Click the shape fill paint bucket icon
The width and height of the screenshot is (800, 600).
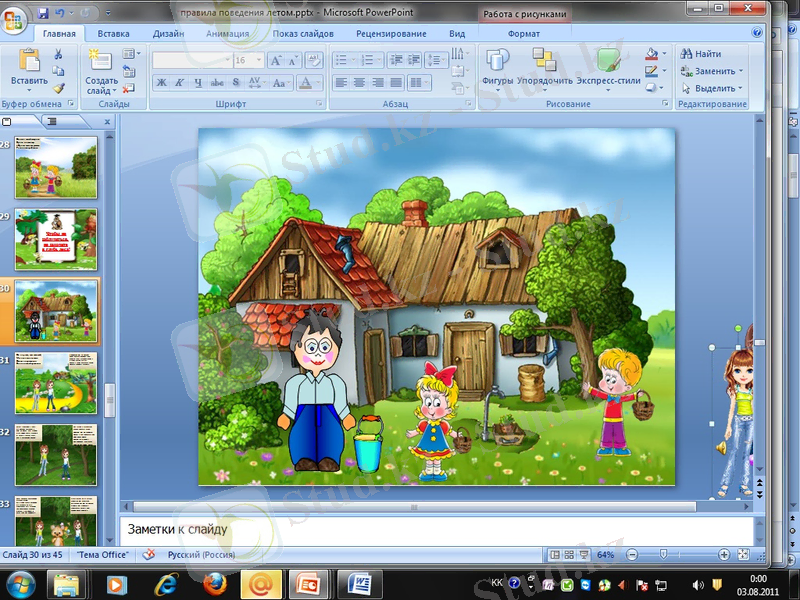(651, 54)
